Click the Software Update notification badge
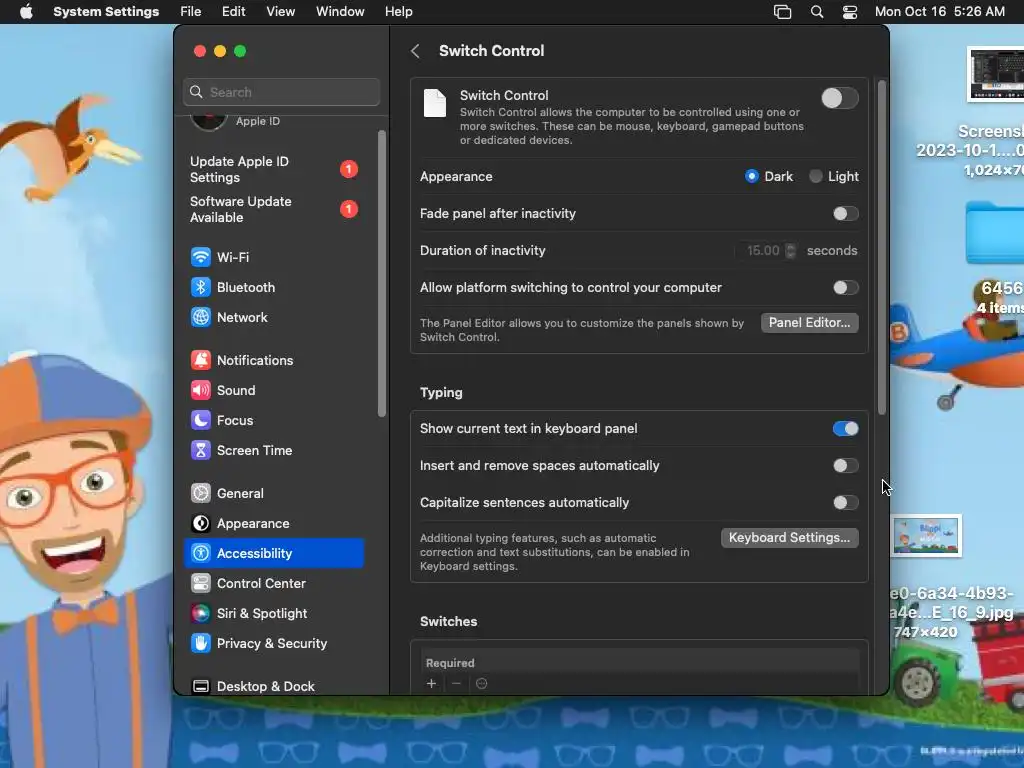This screenshot has width=1024, height=768. [349, 209]
